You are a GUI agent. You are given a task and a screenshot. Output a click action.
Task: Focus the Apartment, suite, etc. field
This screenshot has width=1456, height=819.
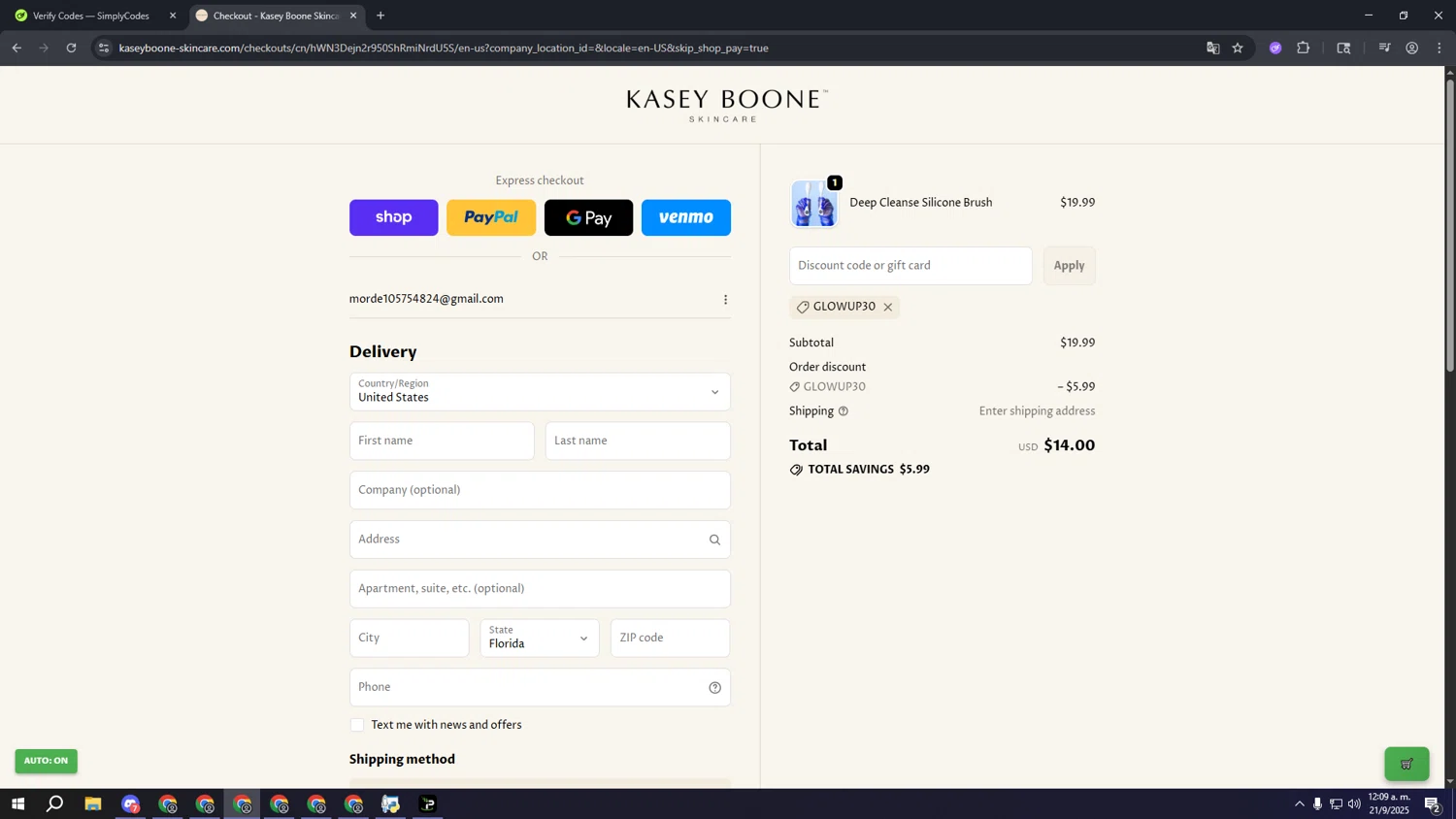coord(540,589)
